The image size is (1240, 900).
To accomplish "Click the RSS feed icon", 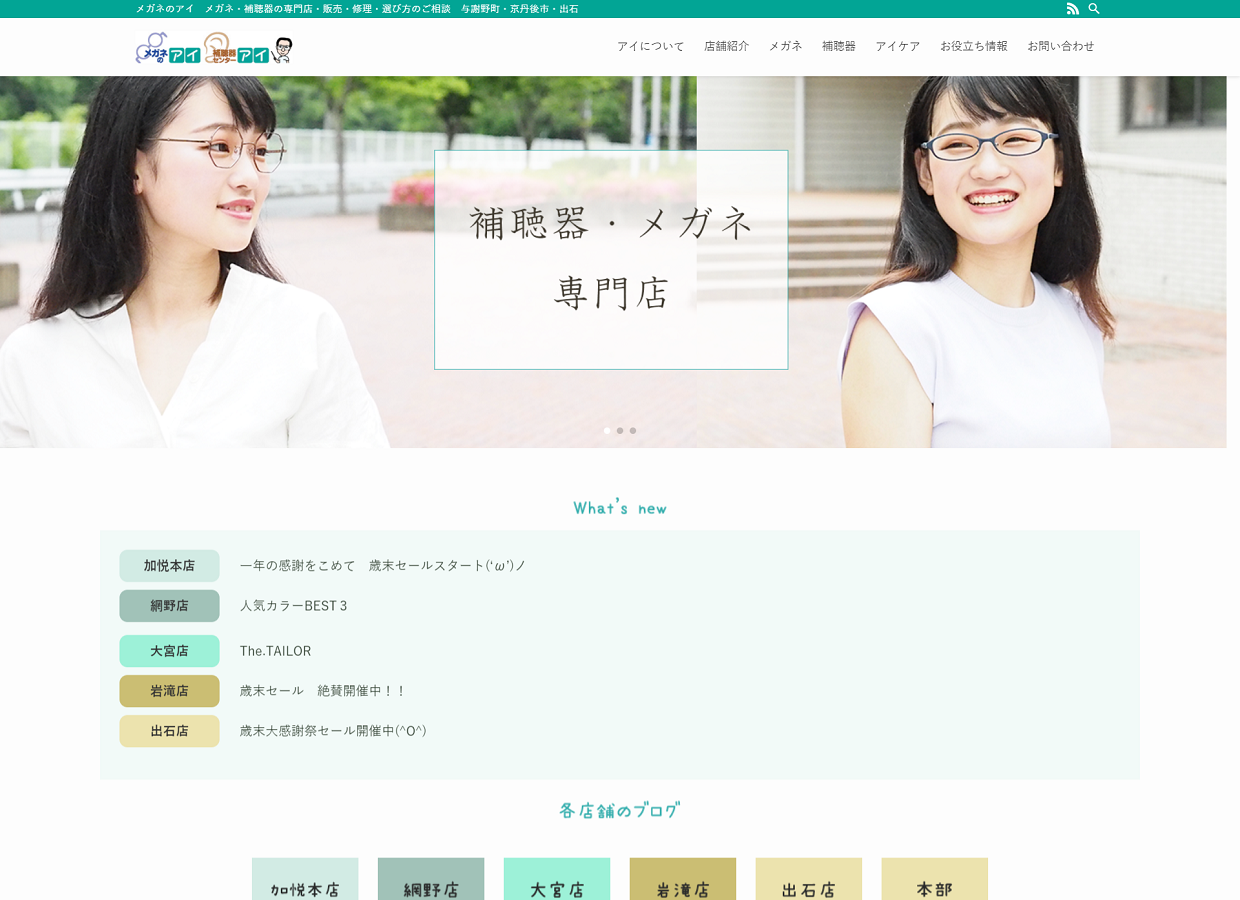I will (1072, 9).
